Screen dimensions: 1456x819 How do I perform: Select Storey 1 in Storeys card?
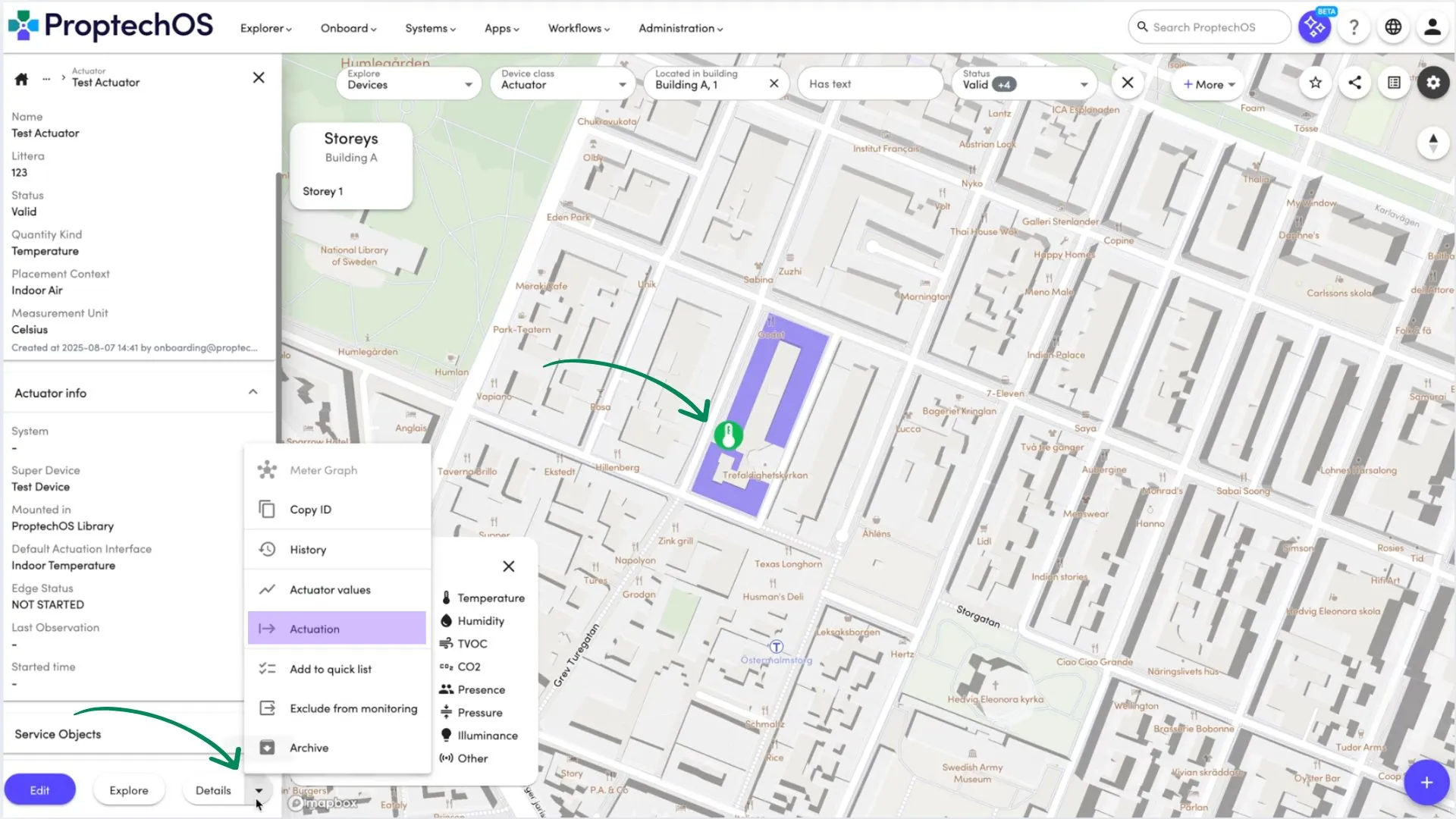pos(323,191)
